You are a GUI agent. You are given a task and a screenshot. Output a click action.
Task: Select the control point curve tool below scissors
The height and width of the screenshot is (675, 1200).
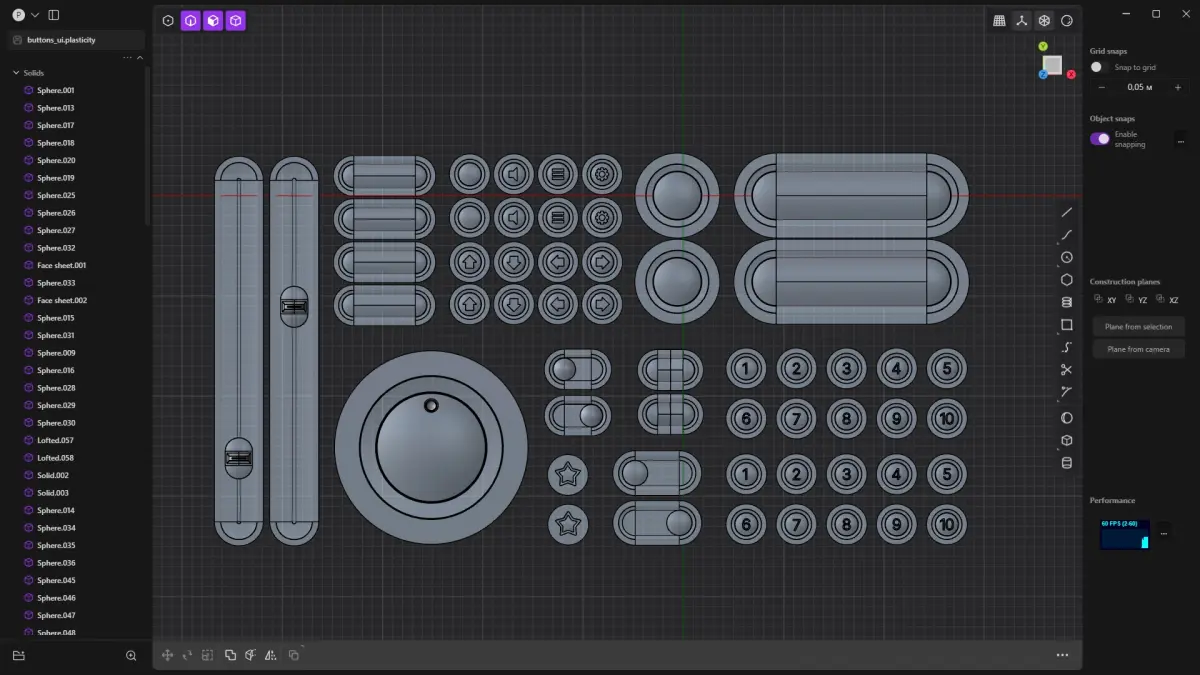1067,392
